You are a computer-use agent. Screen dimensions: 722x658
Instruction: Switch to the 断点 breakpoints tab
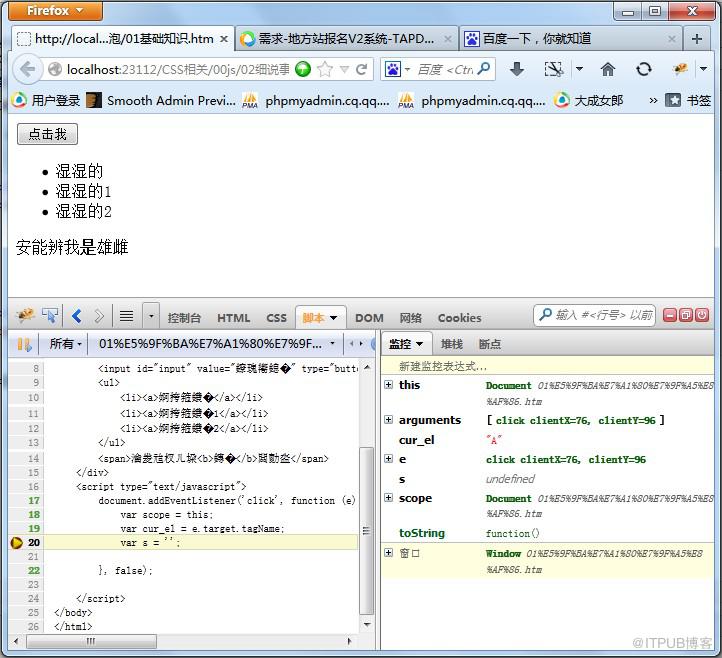tap(489, 344)
